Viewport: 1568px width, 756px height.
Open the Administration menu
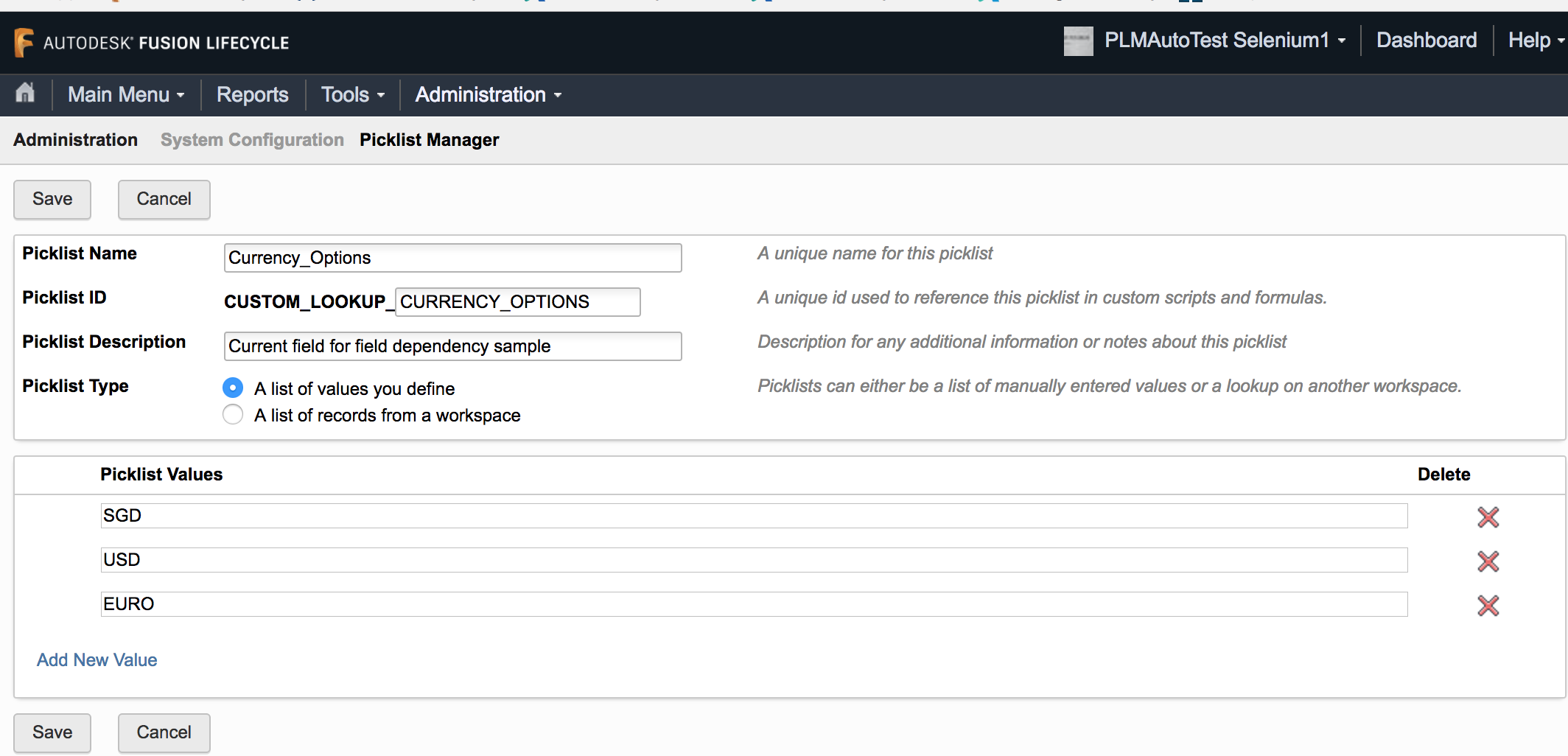tap(487, 94)
